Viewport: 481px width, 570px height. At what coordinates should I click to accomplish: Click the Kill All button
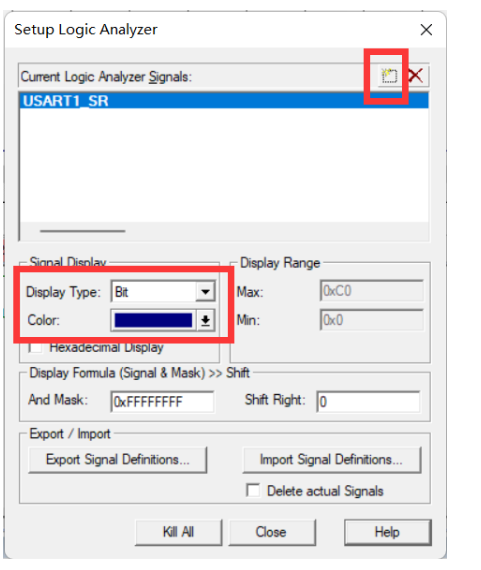[178, 532]
